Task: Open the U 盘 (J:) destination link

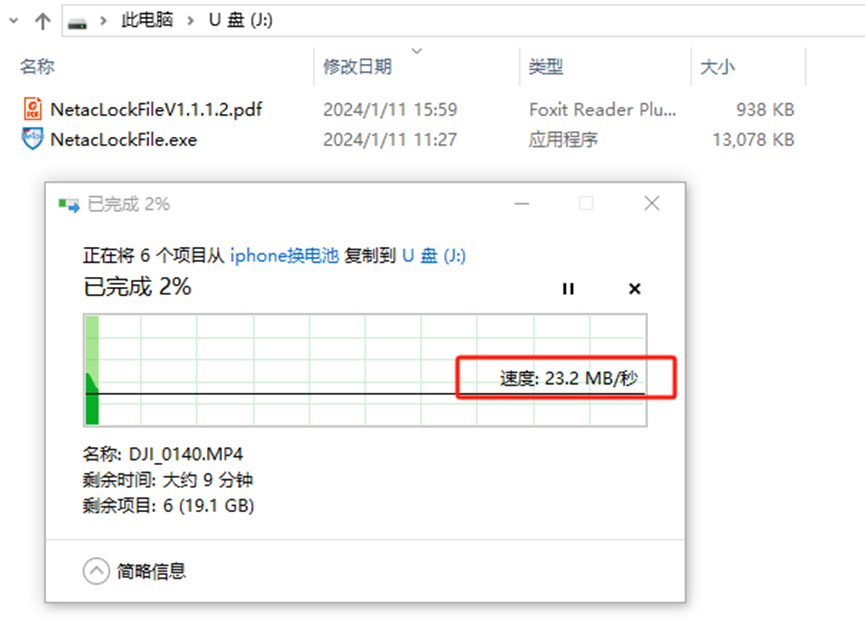Action: pos(434,255)
